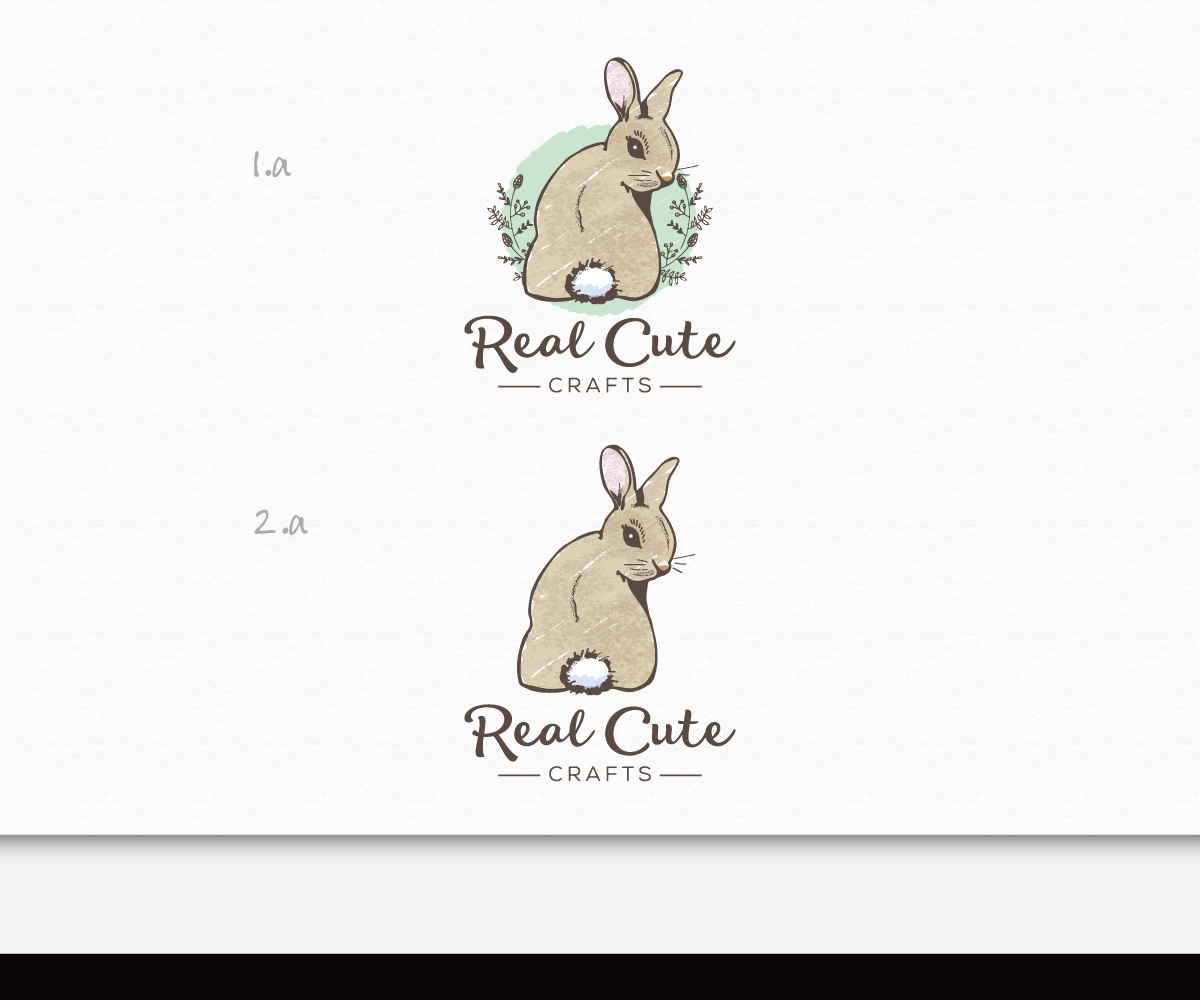Click the 2.a variant label
The height and width of the screenshot is (1000, 1200).
(x=282, y=521)
